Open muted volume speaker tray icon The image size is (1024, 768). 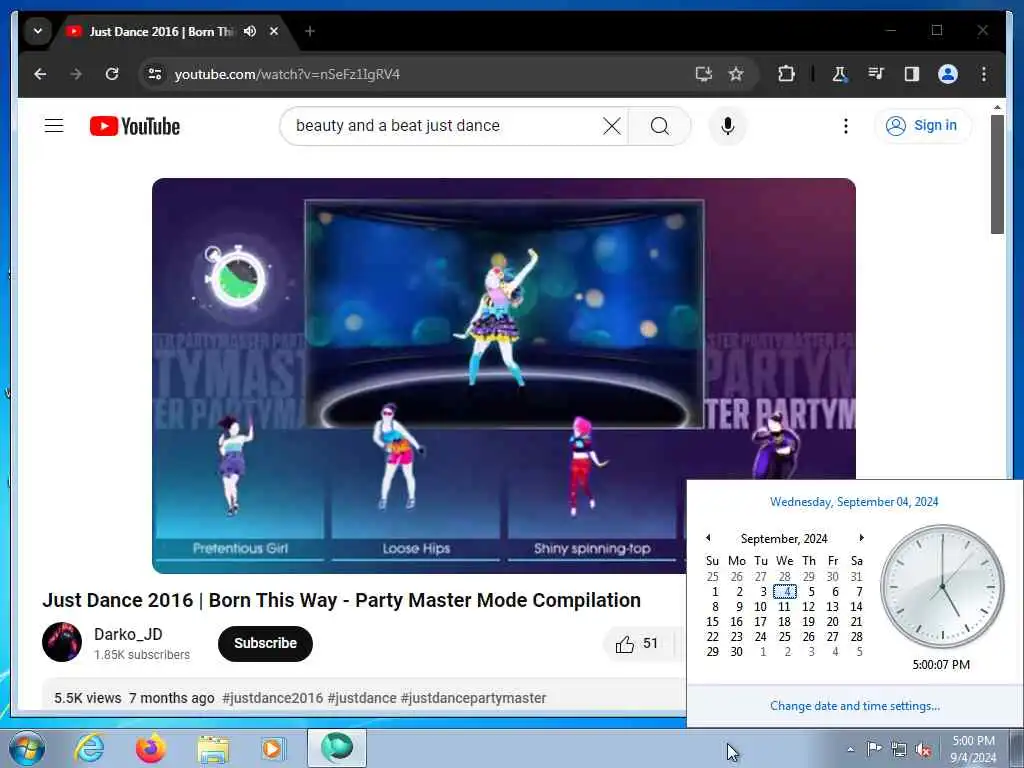(923, 750)
